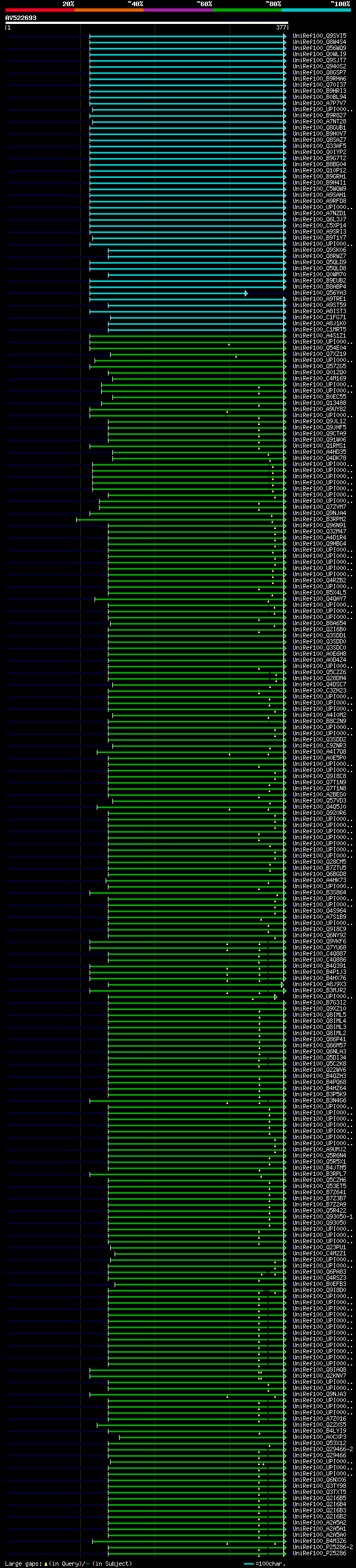Viewport: 356px width, 1568px height.
Task: Select the UniRef100_Q10P12 label
Action: [x=319, y=170]
